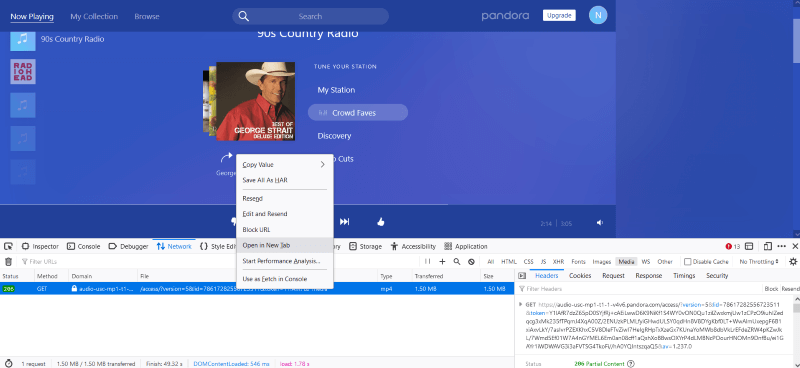800x368 pixels.
Task: Go to My Collection
Action: point(94,16)
